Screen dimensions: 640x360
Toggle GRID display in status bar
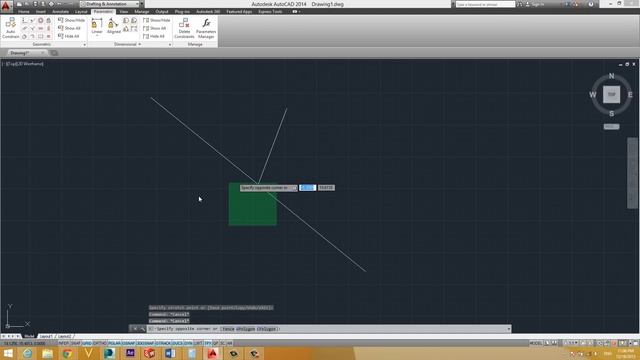click(87, 344)
